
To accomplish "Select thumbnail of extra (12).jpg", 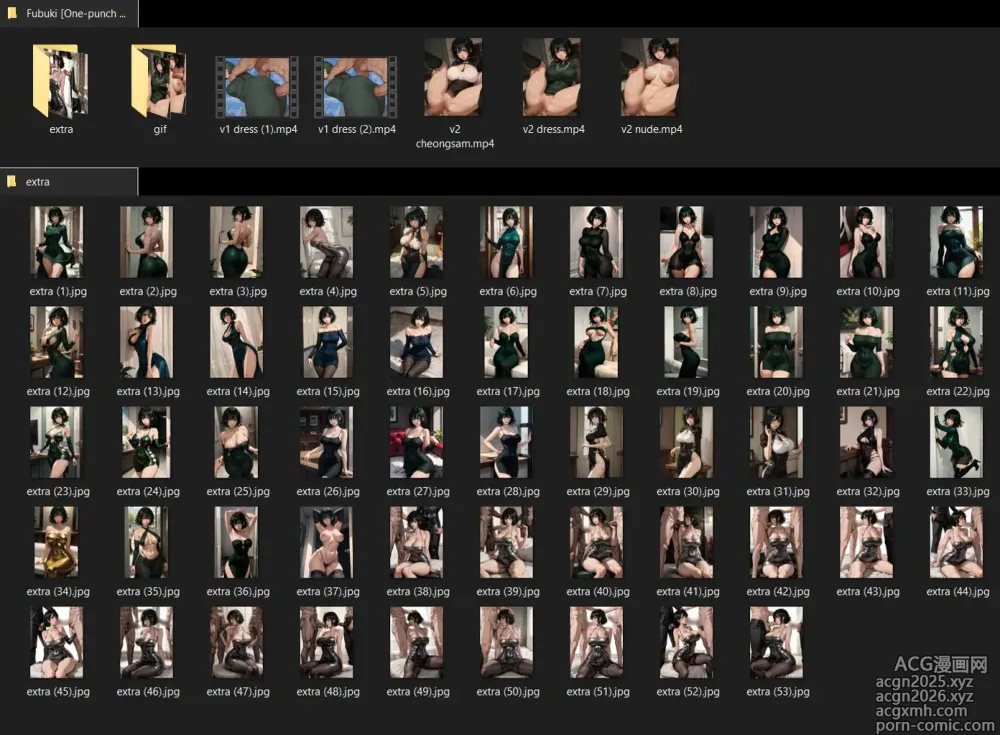I will [x=57, y=342].
